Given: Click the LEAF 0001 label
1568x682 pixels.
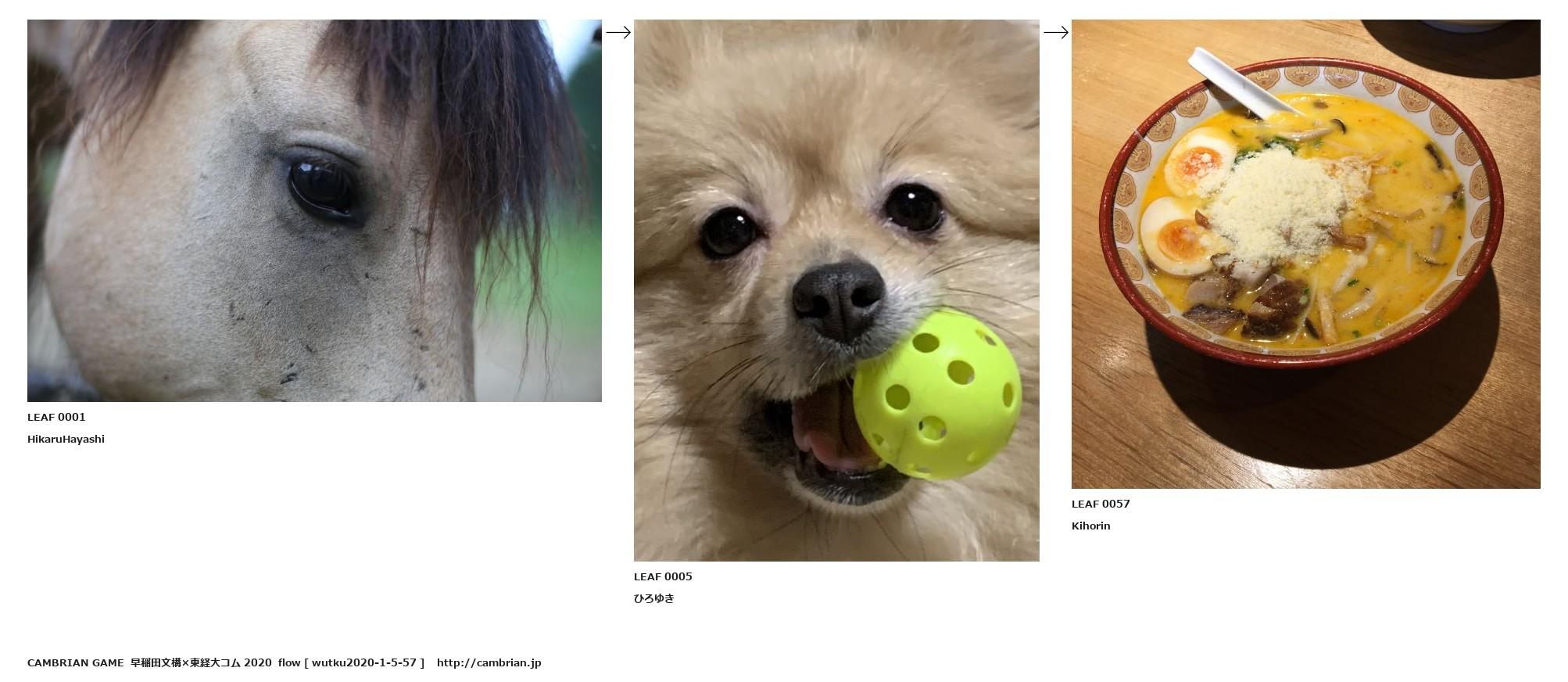Looking at the screenshot, I should (x=56, y=417).
